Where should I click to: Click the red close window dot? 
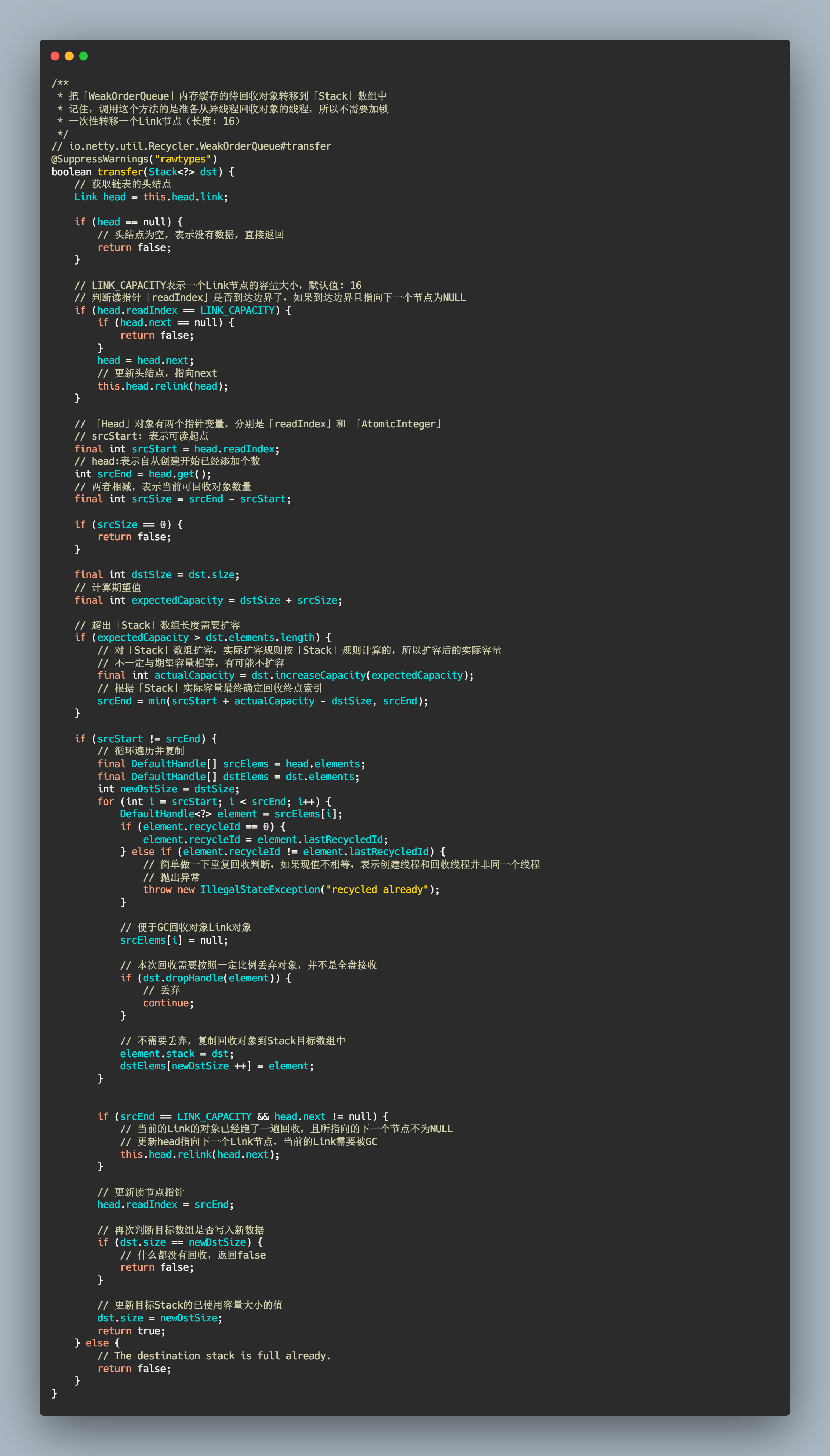click(55, 56)
